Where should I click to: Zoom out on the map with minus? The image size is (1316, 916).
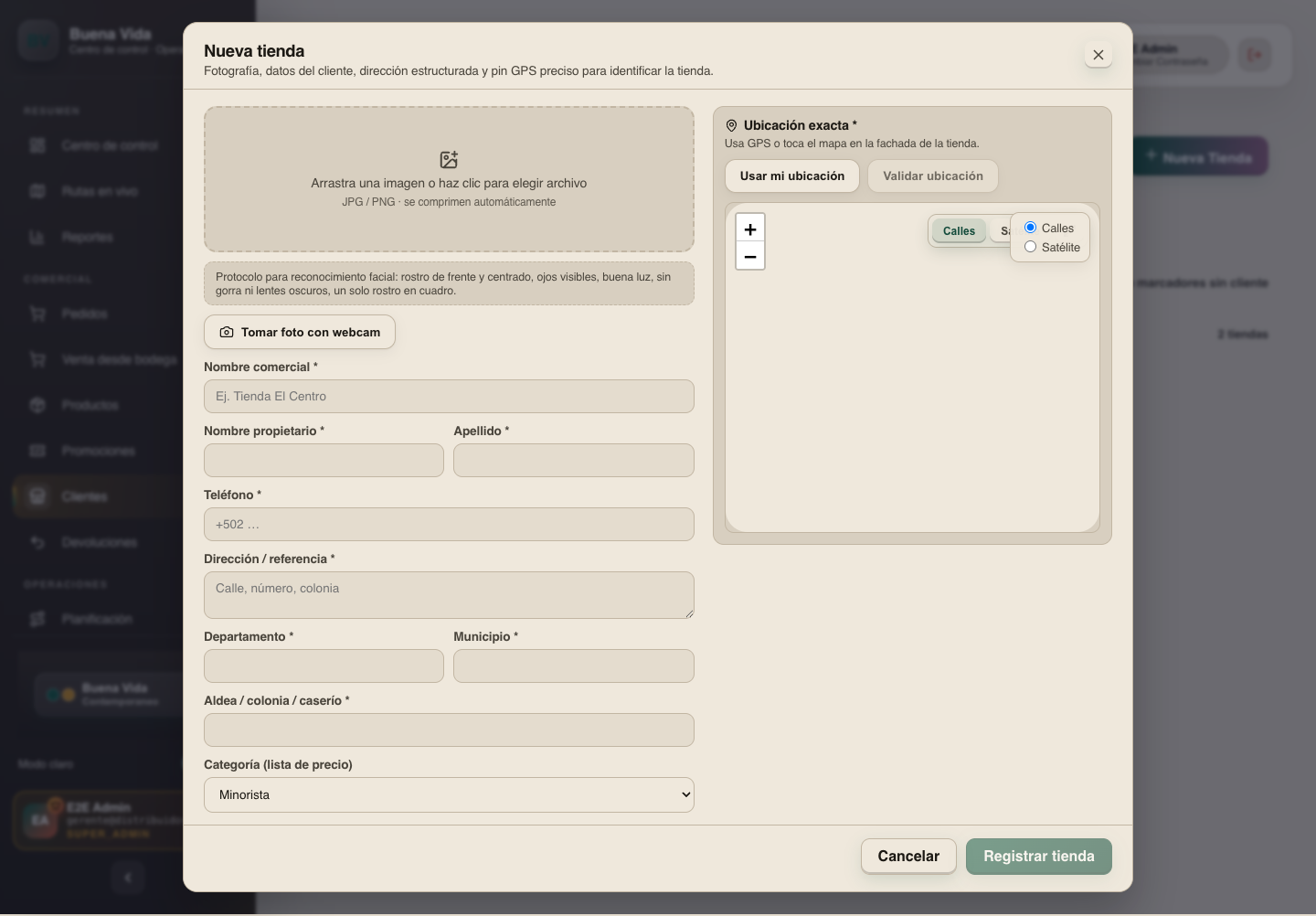point(750,256)
